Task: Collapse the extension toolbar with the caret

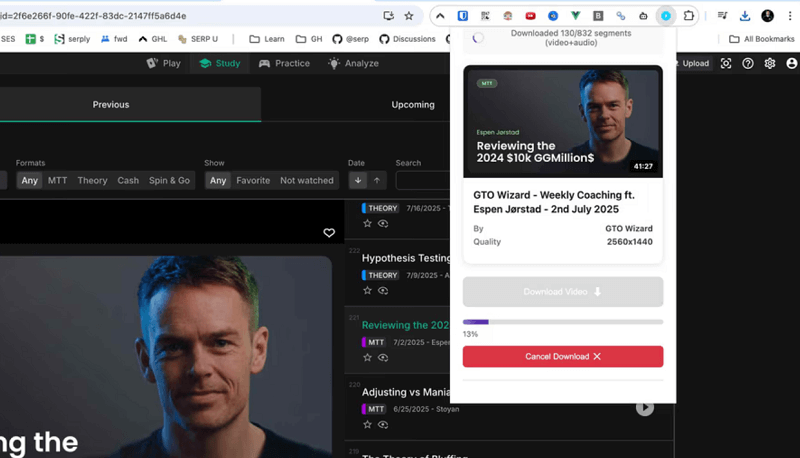Action: (440, 16)
